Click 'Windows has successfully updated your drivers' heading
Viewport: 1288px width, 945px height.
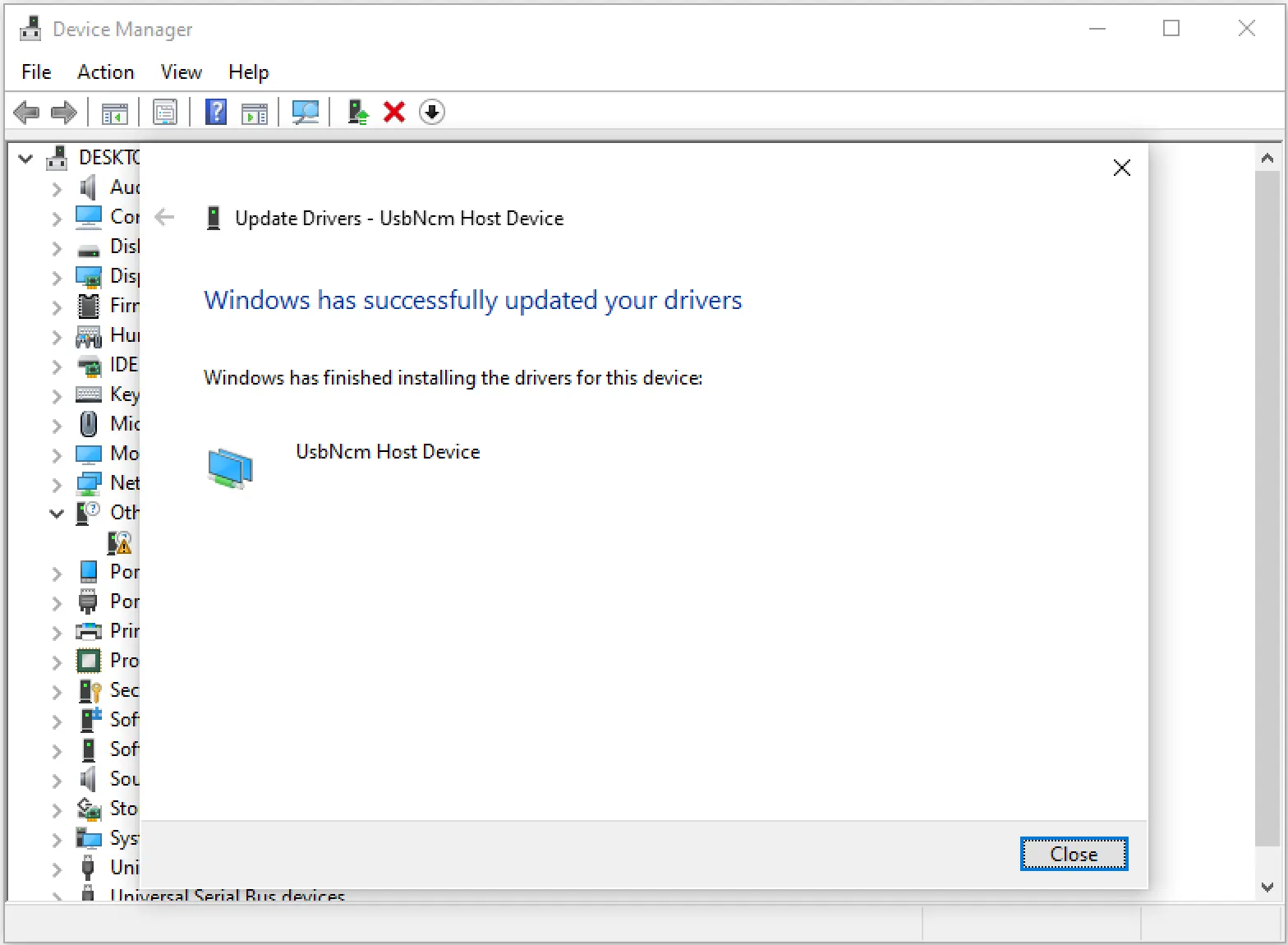pyautogui.click(x=472, y=301)
